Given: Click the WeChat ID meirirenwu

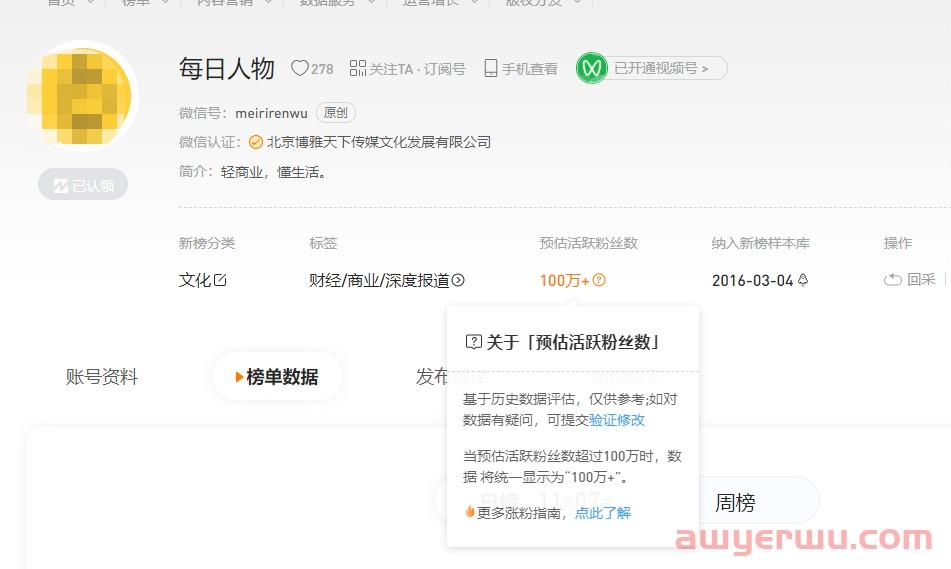Looking at the screenshot, I should click(271, 113).
